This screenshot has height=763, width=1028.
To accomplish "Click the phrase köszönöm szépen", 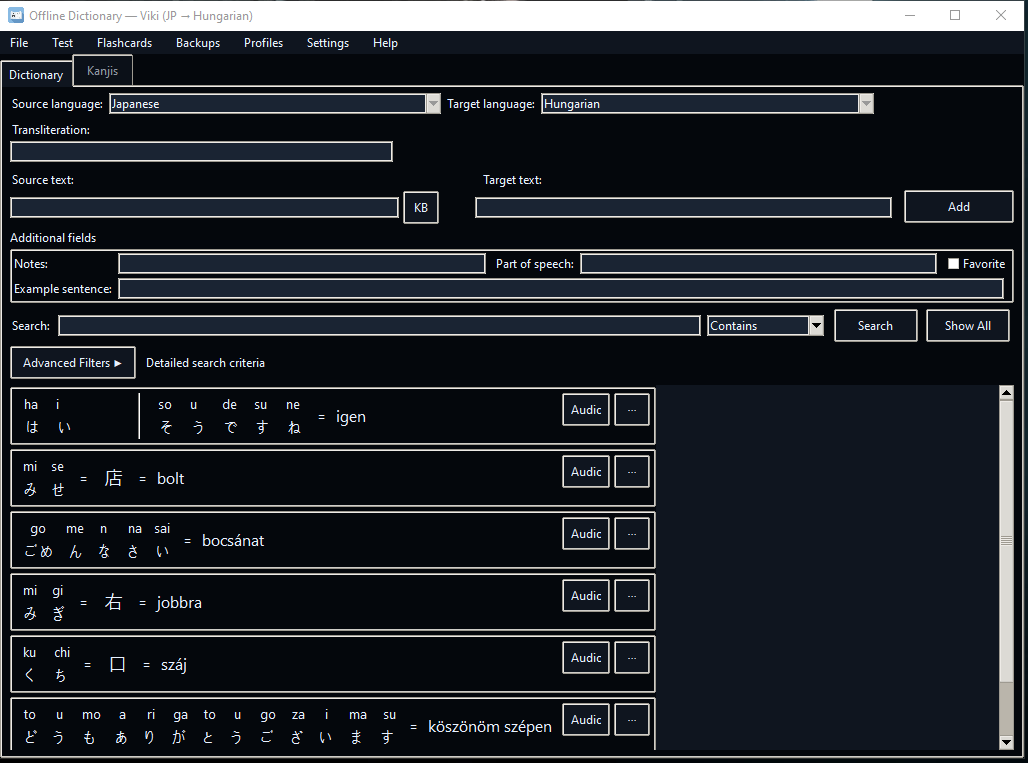I will pyautogui.click(x=490, y=727).
